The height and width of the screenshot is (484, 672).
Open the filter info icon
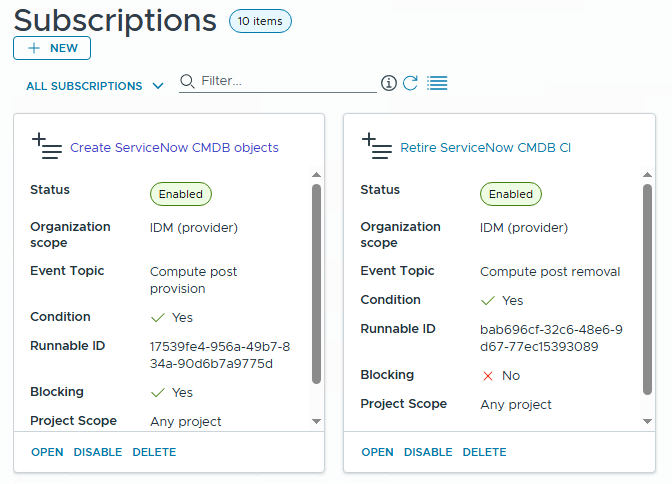[x=389, y=83]
